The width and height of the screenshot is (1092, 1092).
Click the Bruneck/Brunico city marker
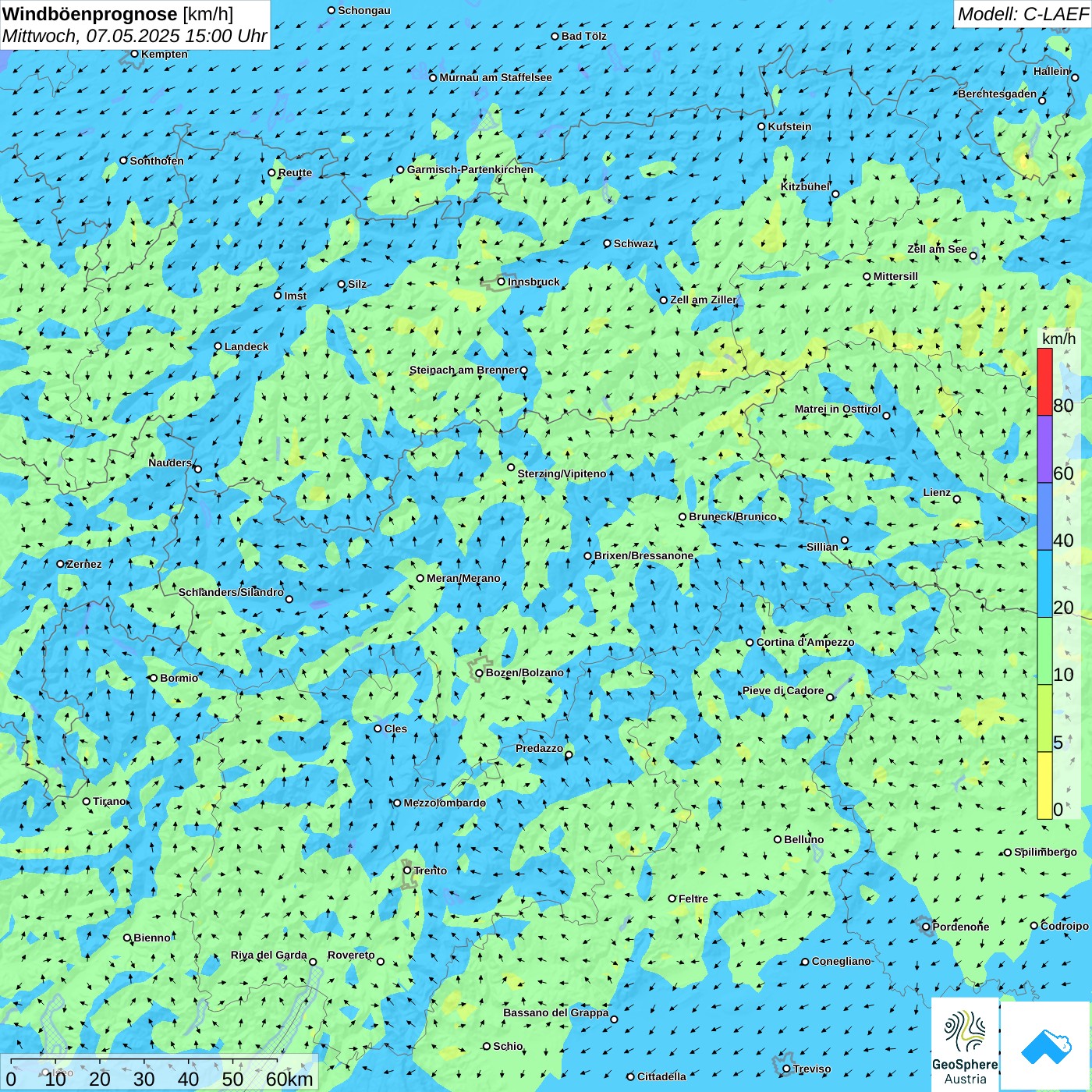click(x=682, y=516)
